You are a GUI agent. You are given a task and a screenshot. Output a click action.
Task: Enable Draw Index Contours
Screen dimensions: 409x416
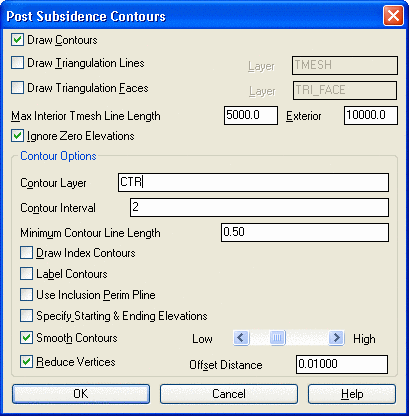point(26,253)
